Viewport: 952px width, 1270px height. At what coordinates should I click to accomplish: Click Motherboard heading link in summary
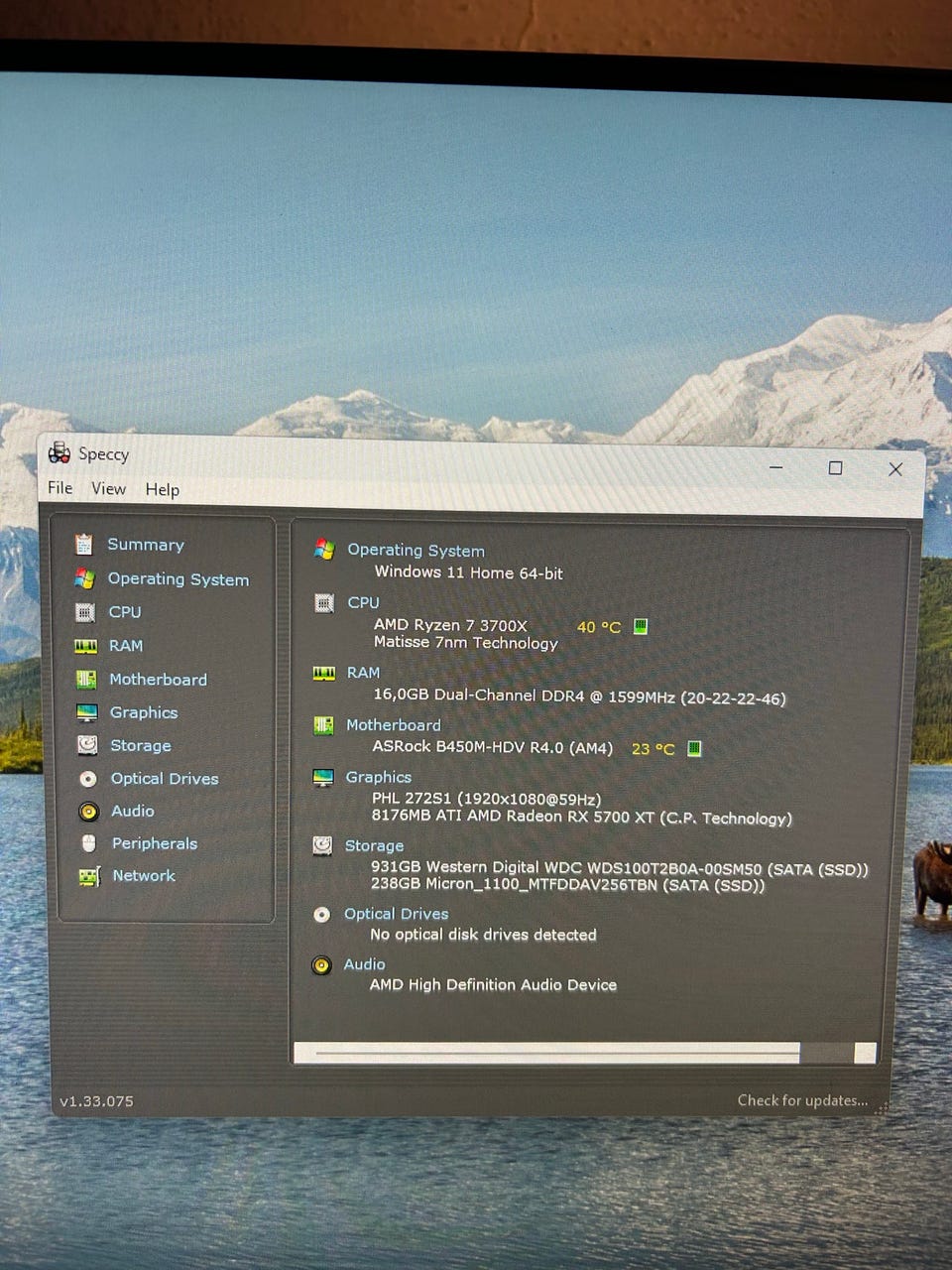point(394,725)
